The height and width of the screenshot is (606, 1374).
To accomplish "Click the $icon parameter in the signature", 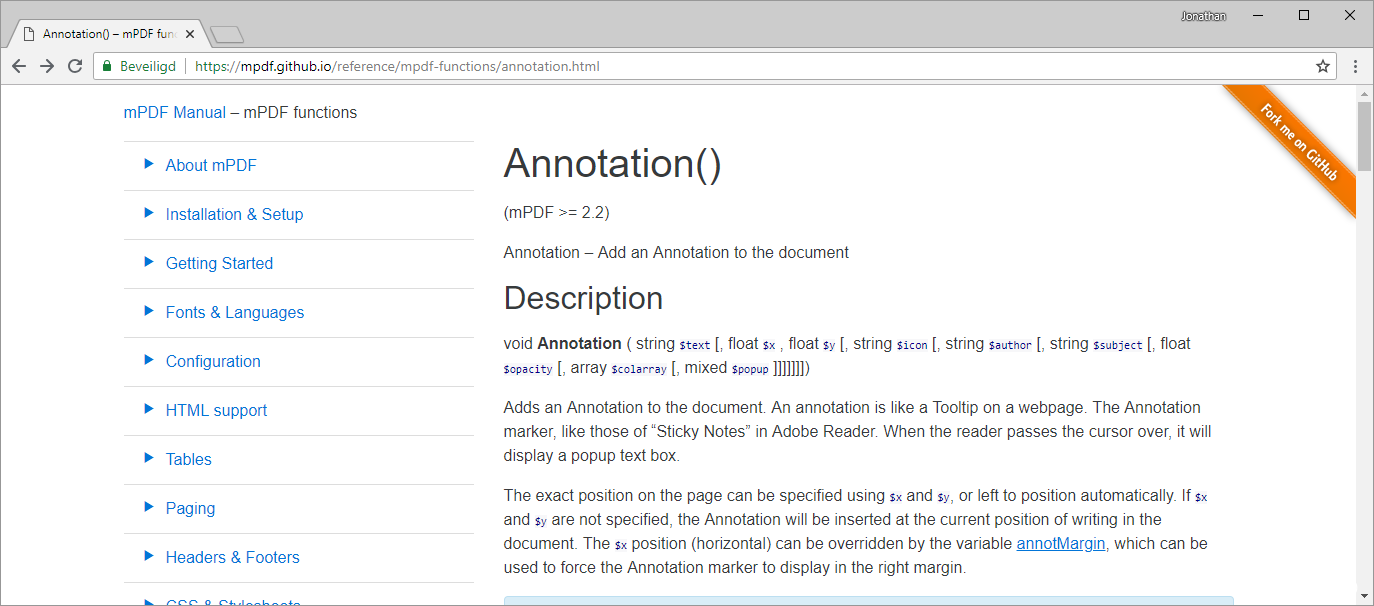I will (912, 345).
